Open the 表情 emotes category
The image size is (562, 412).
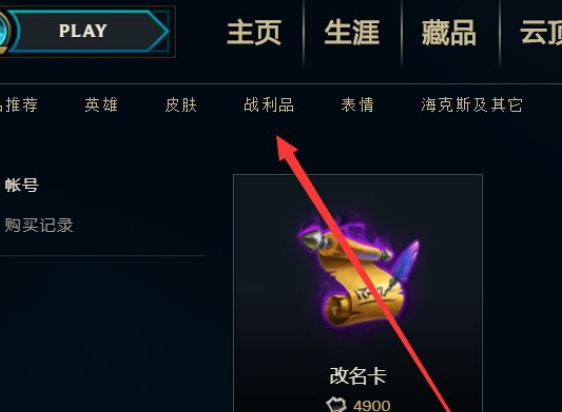357,105
